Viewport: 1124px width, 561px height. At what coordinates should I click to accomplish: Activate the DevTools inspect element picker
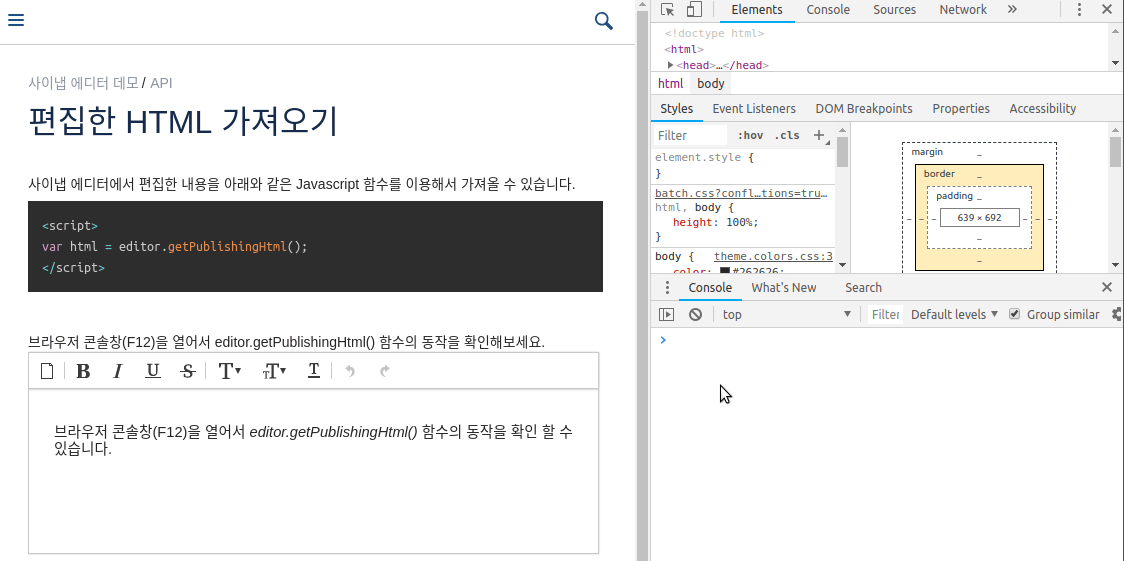coord(668,10)
